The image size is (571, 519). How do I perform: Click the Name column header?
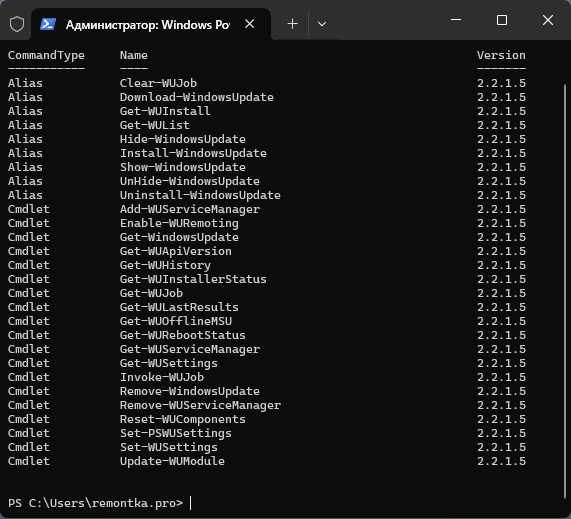coord(134,55)
